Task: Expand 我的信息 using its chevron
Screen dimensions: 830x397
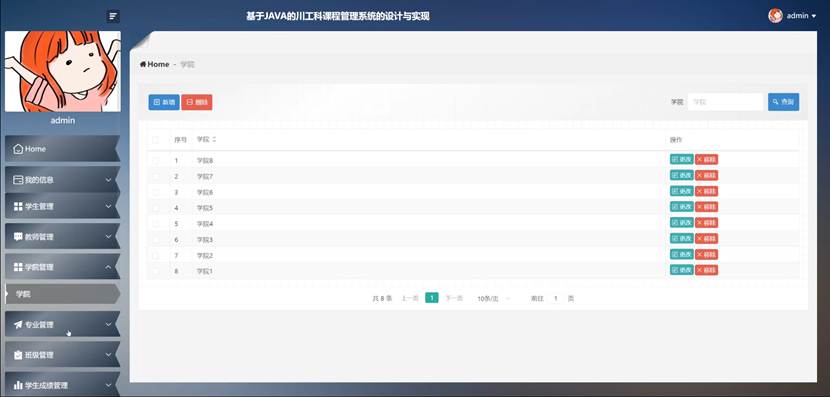Action: coord(108,180)
